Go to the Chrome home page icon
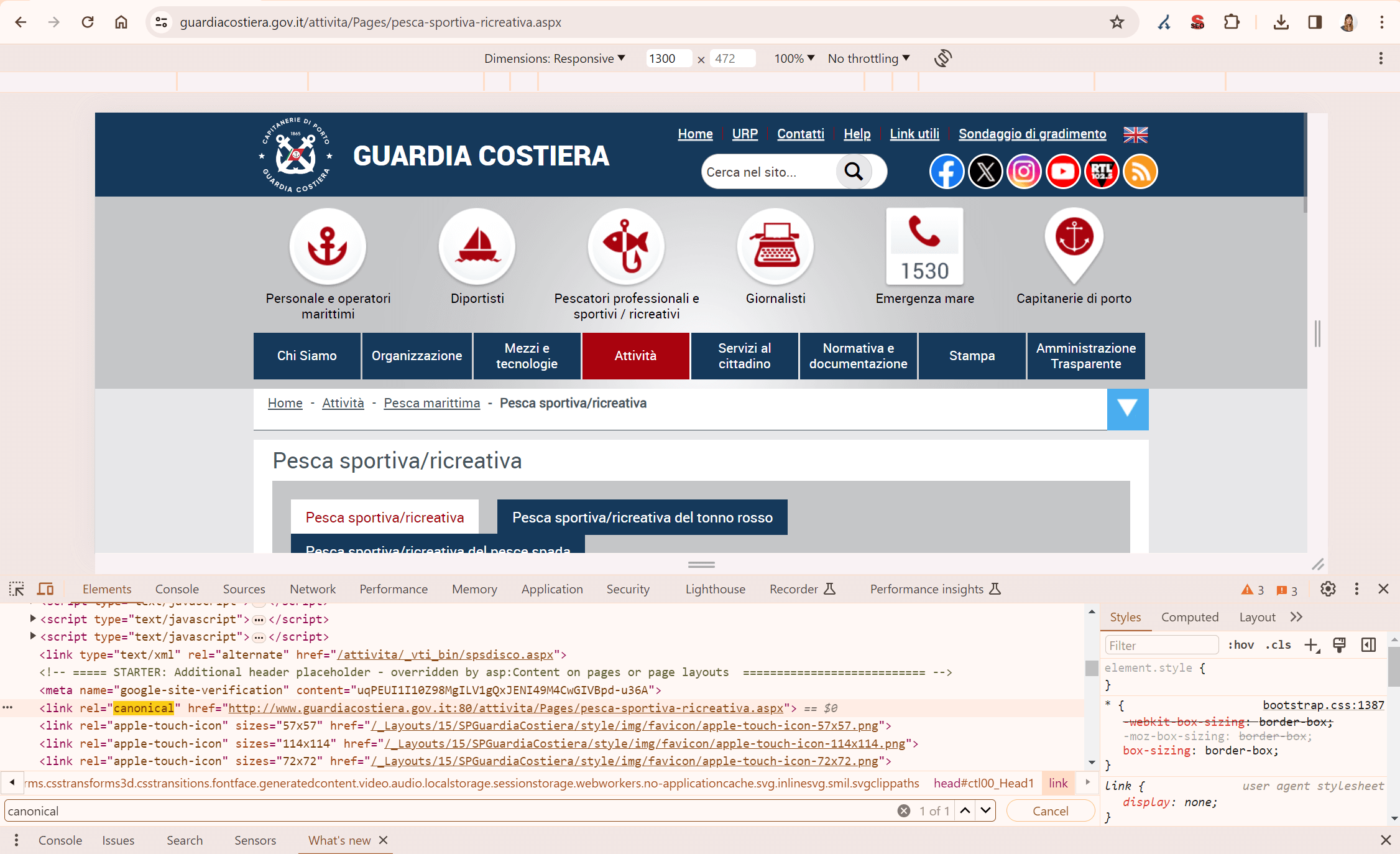 coord(121,22)
